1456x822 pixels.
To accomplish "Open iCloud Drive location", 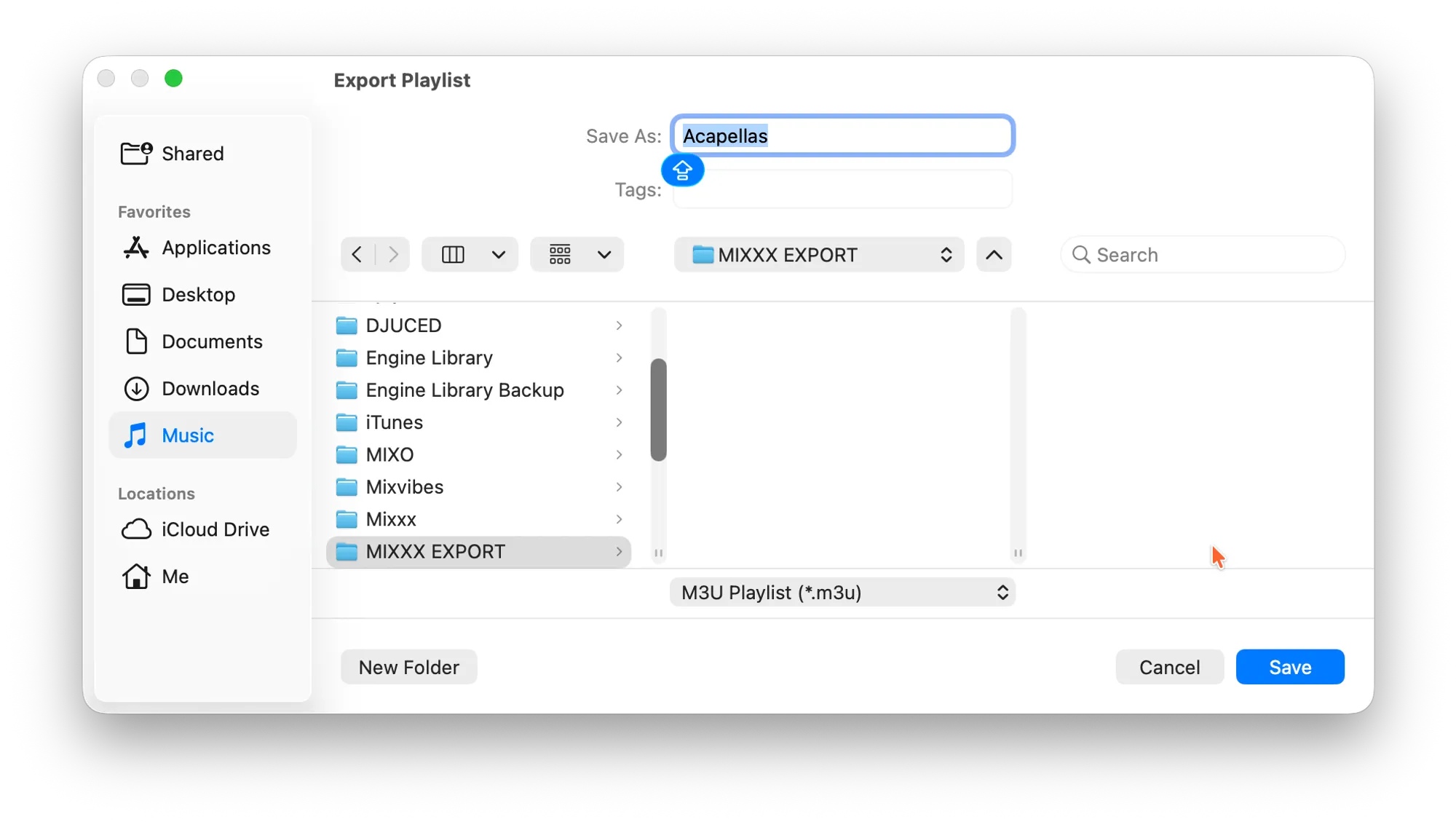I will click(x=215, y=529).
